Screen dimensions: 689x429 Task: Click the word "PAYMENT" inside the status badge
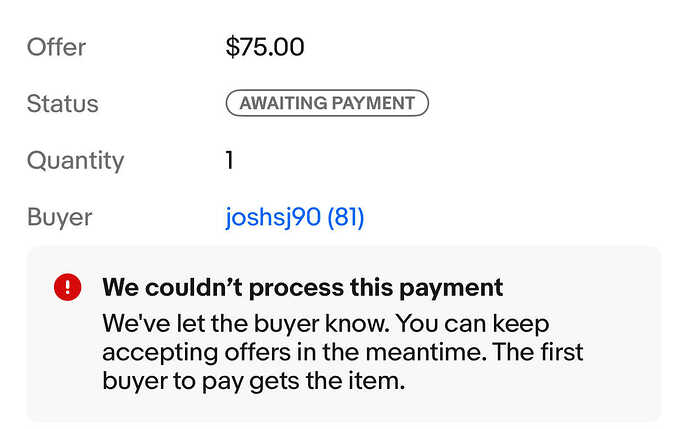(375, 103)
